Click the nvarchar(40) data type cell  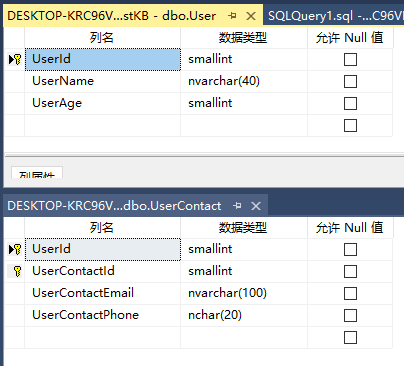point(244,81)
